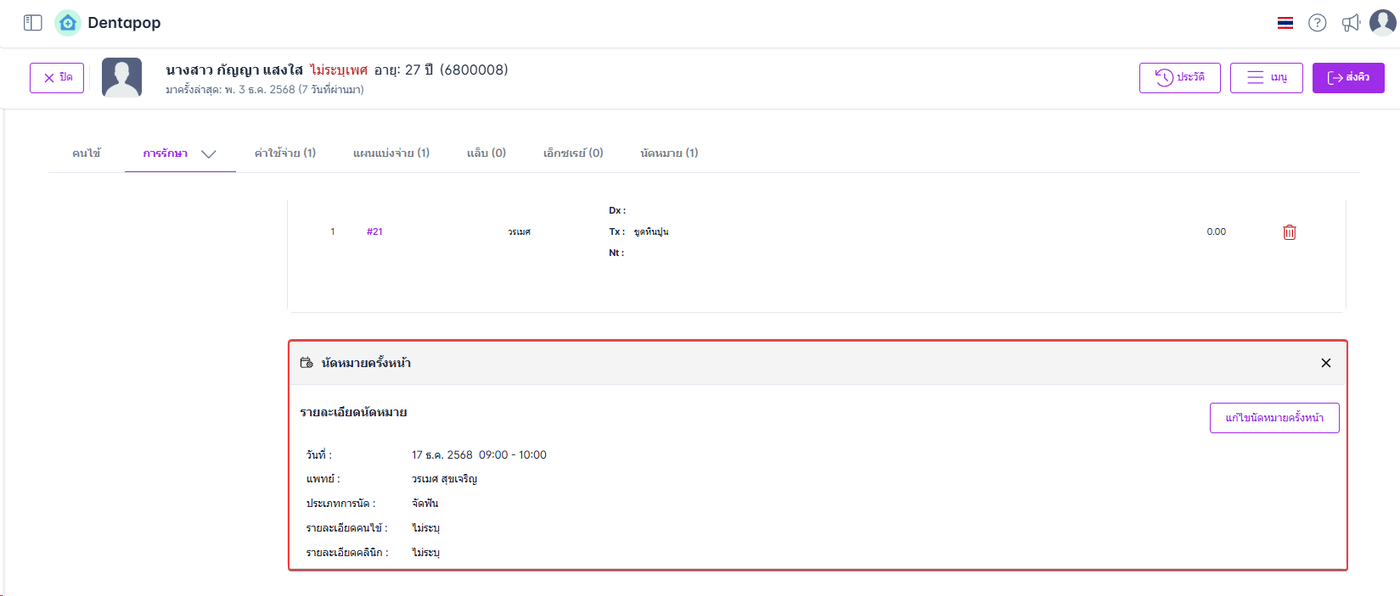Switch to the คนไข้ tab

[x=86, y=153]
